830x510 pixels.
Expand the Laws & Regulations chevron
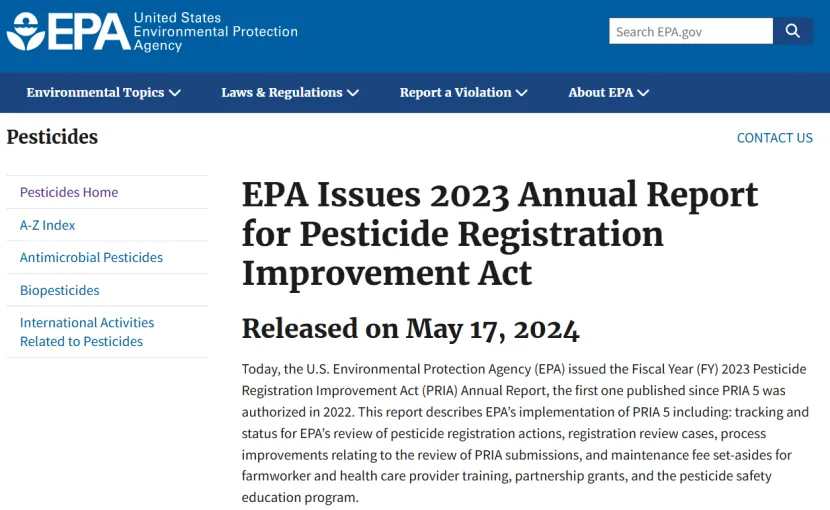click(x=352, y=93)
